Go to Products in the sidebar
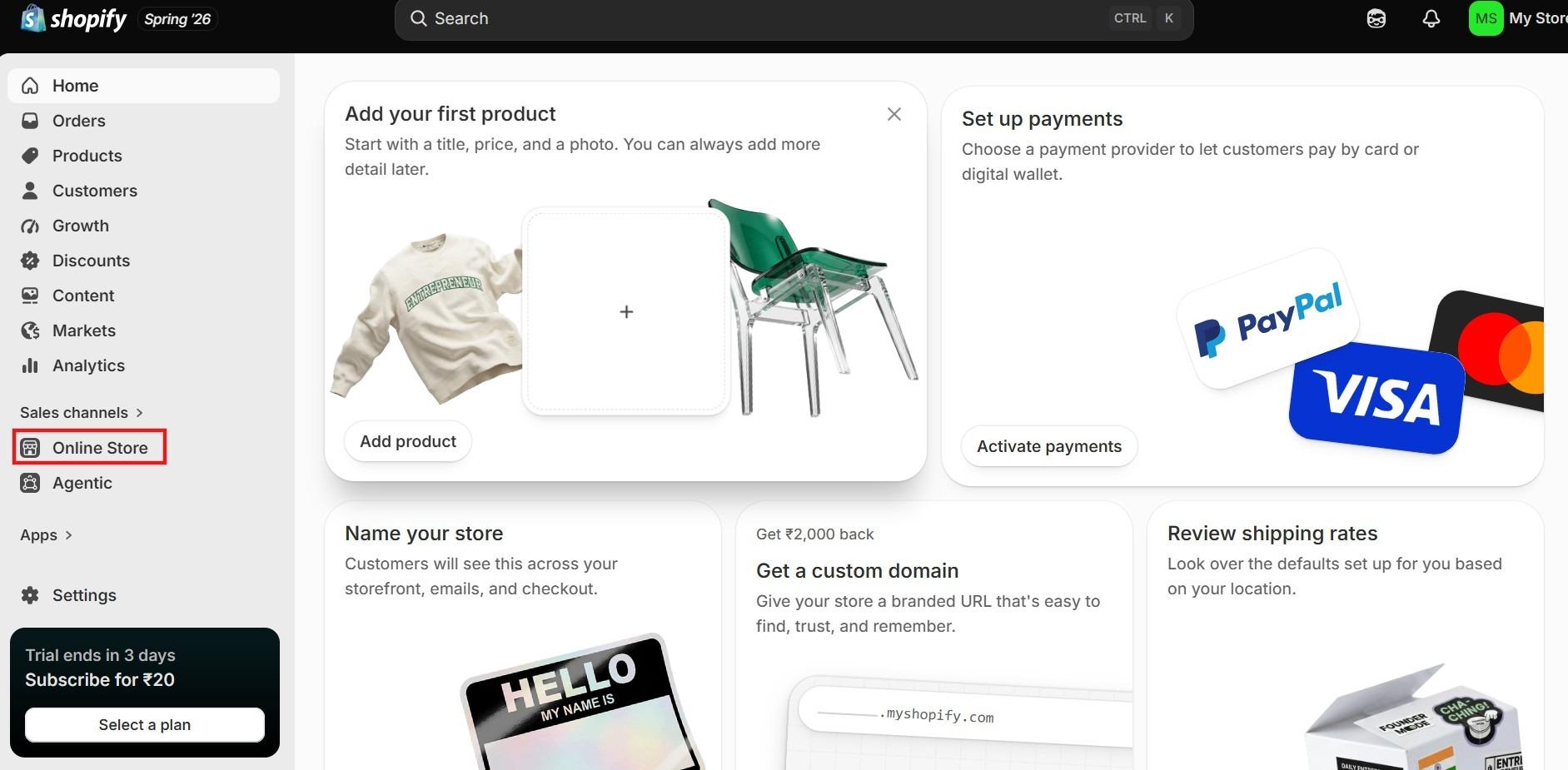The width and height of the screenshot is (1568, 770). coord(144,156)
